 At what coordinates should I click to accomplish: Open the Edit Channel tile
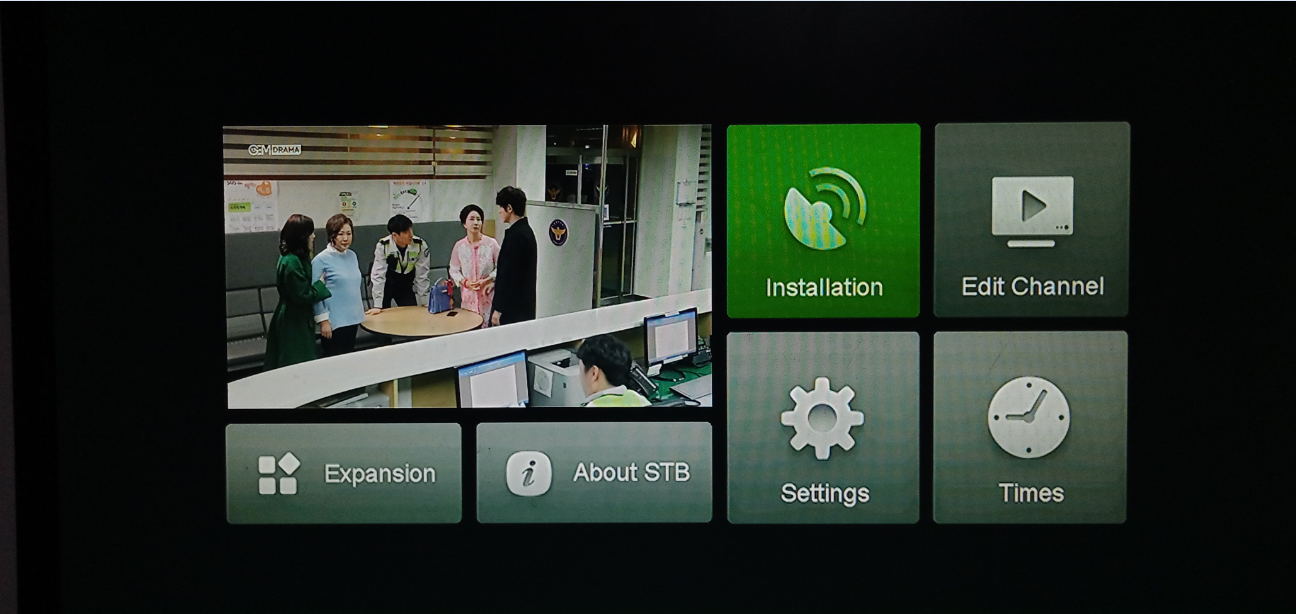click(x=1031, y=222)
